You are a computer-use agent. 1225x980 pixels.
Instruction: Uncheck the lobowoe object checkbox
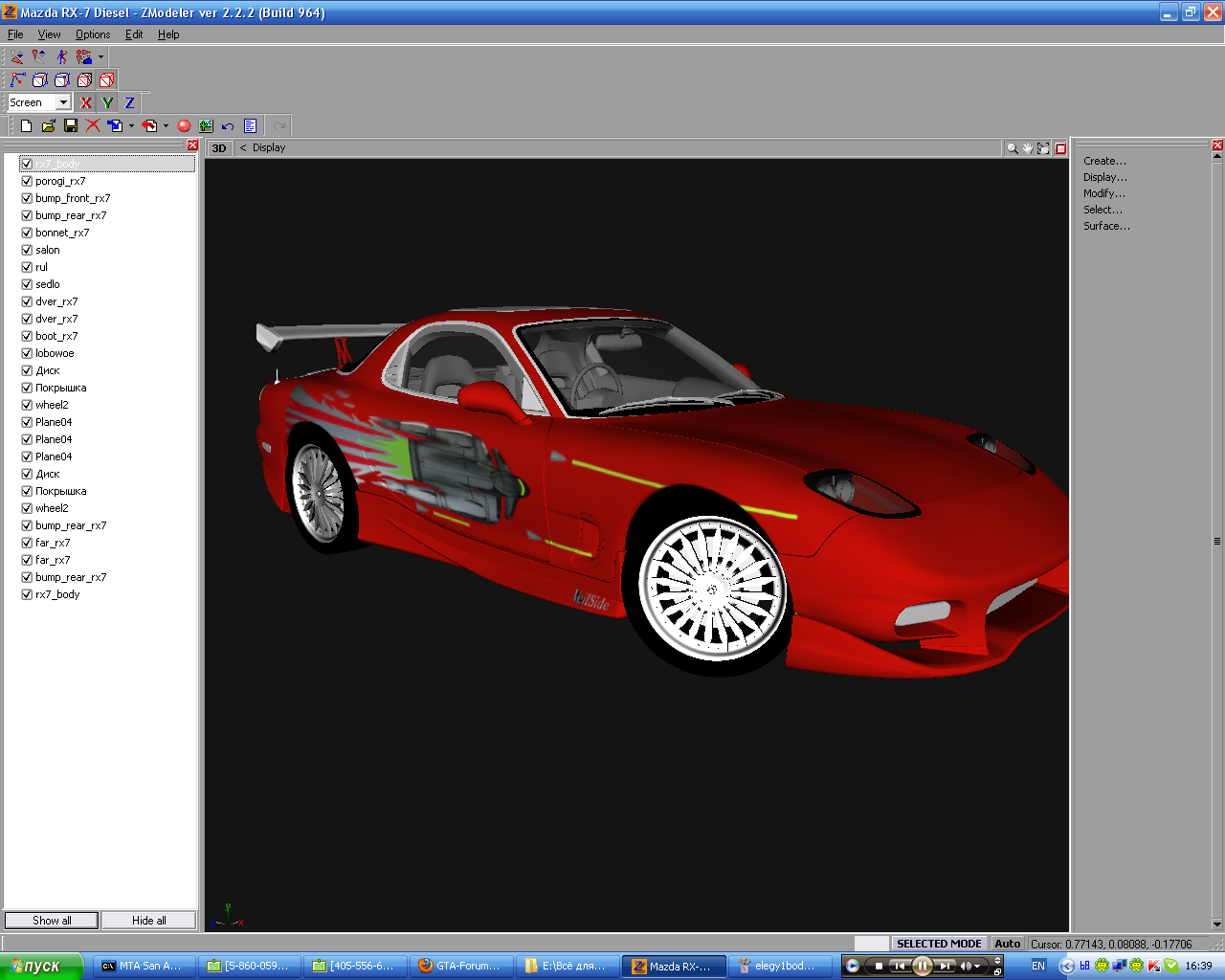27,353
